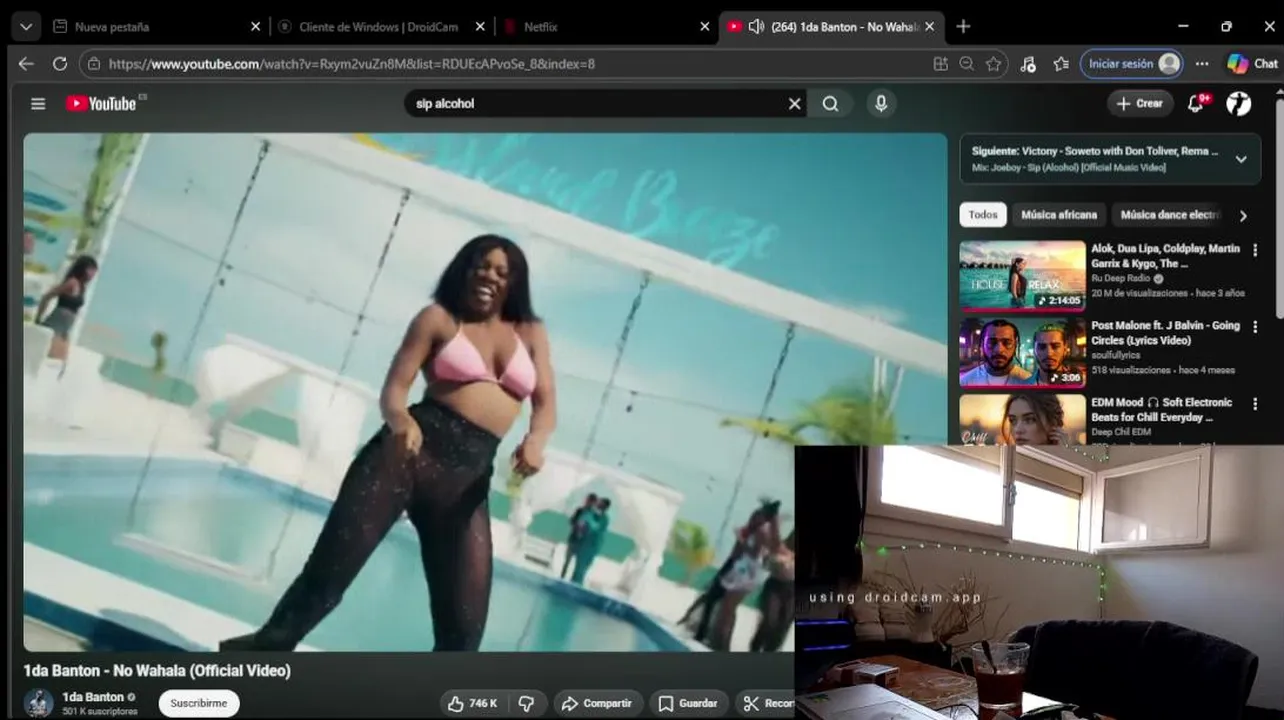Screen dimensions: 1284x720
Task: Click Iniciar sesión in Edge toolbar
Action: click(x=1132, y=63)
